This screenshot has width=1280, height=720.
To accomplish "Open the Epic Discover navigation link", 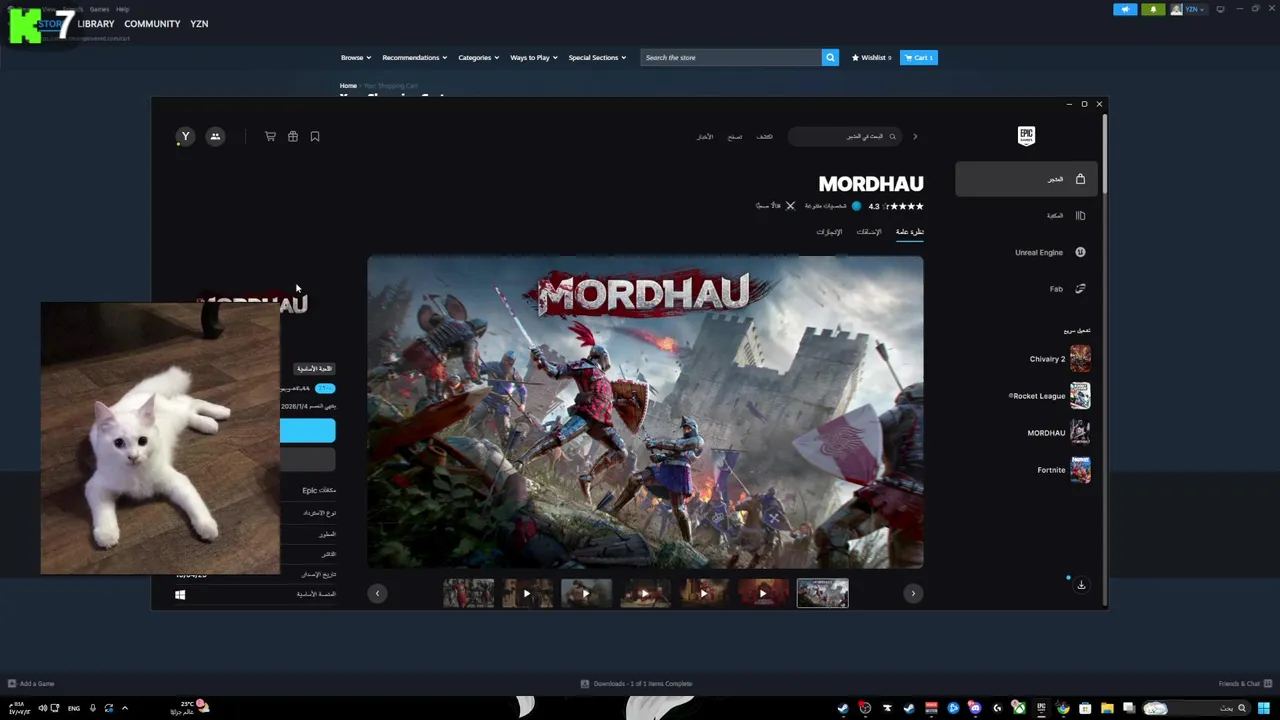I will pyautogui.click(x=765, y=136).
